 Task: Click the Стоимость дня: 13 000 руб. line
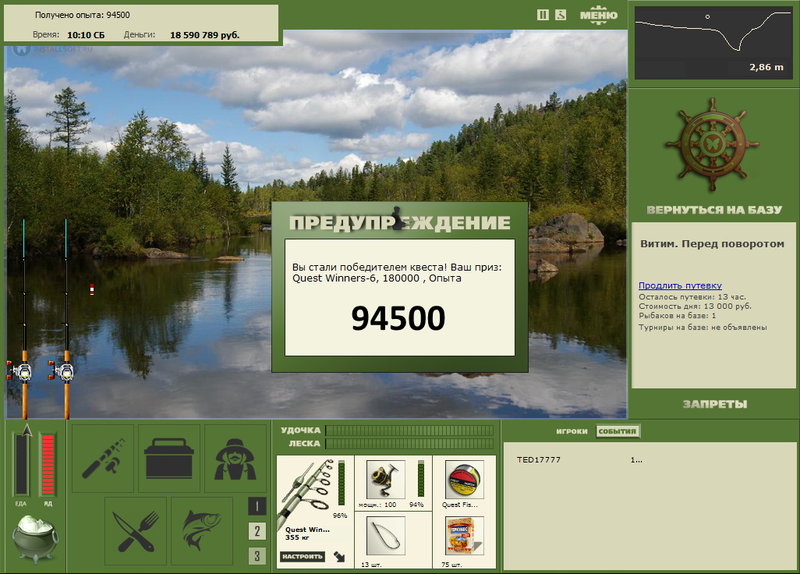[x=695, y=306]
